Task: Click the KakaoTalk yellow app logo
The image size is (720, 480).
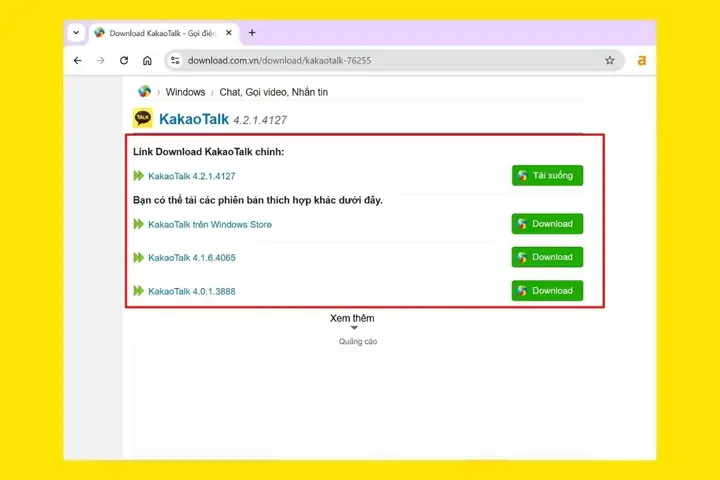Action: point(143,118)
